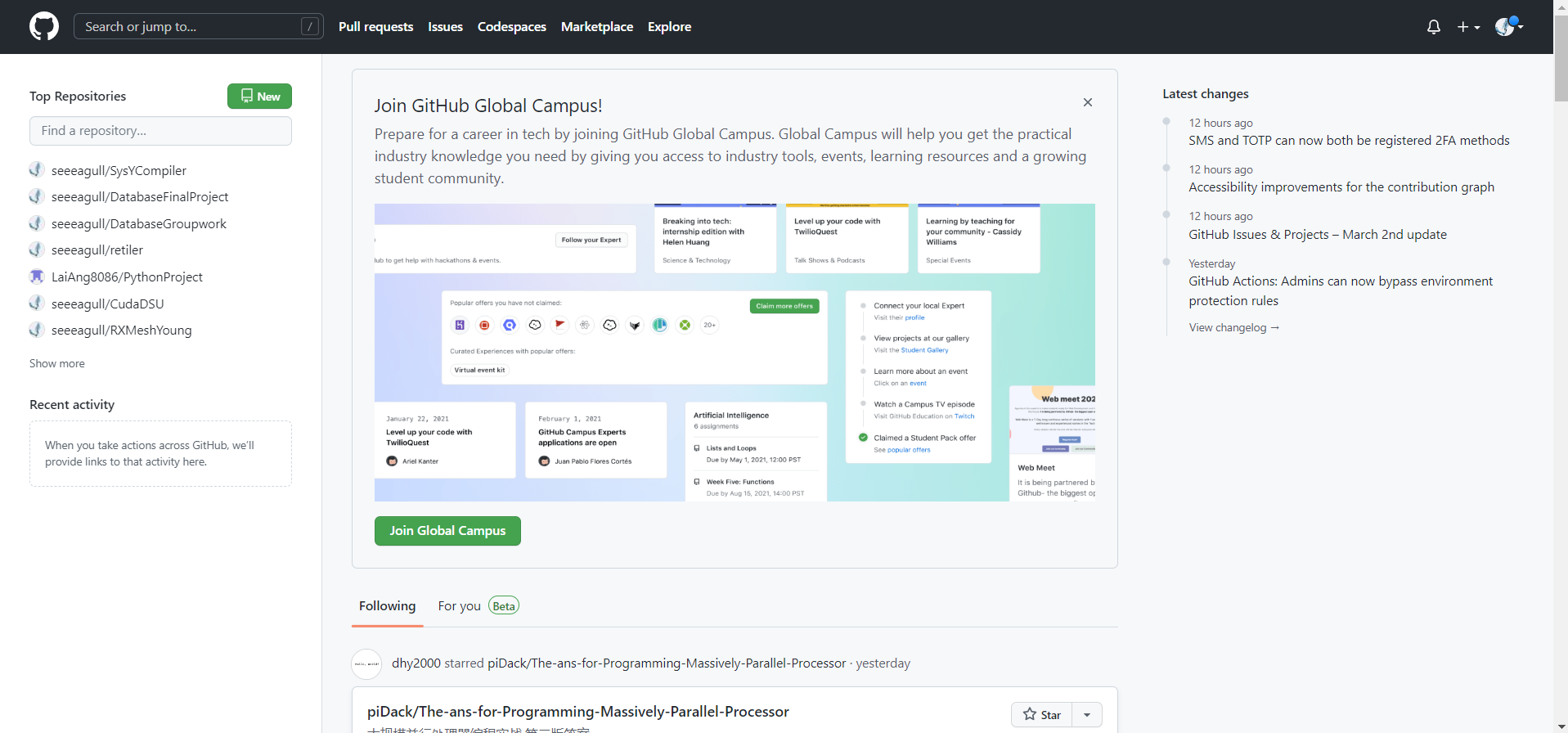Open GitHub Issues & Projects March update

(x=1318, y=235)
